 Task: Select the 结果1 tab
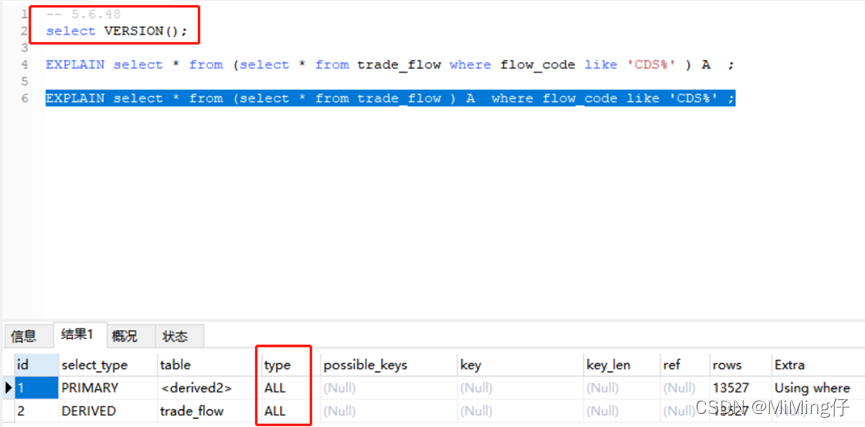point(78,334)
